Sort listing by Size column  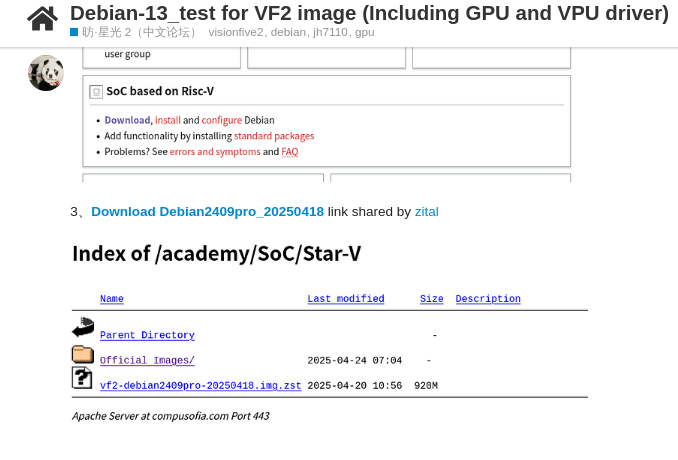tap(432, 299)
